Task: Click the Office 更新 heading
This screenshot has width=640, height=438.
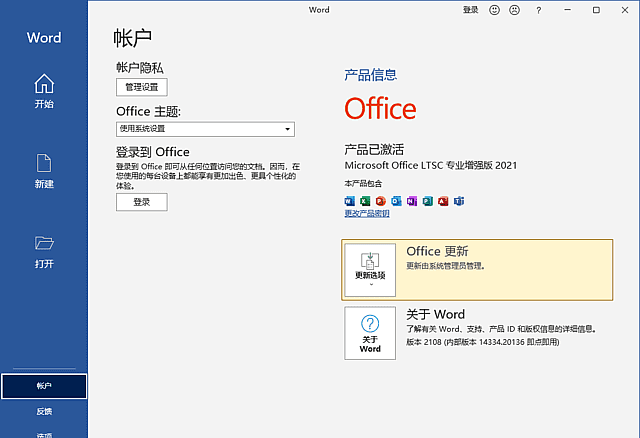Action: tap(437, 251)
